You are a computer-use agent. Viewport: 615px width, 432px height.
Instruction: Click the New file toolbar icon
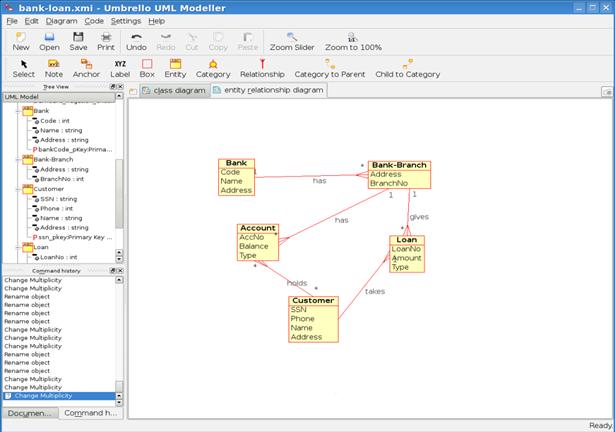tap(20, 41)
